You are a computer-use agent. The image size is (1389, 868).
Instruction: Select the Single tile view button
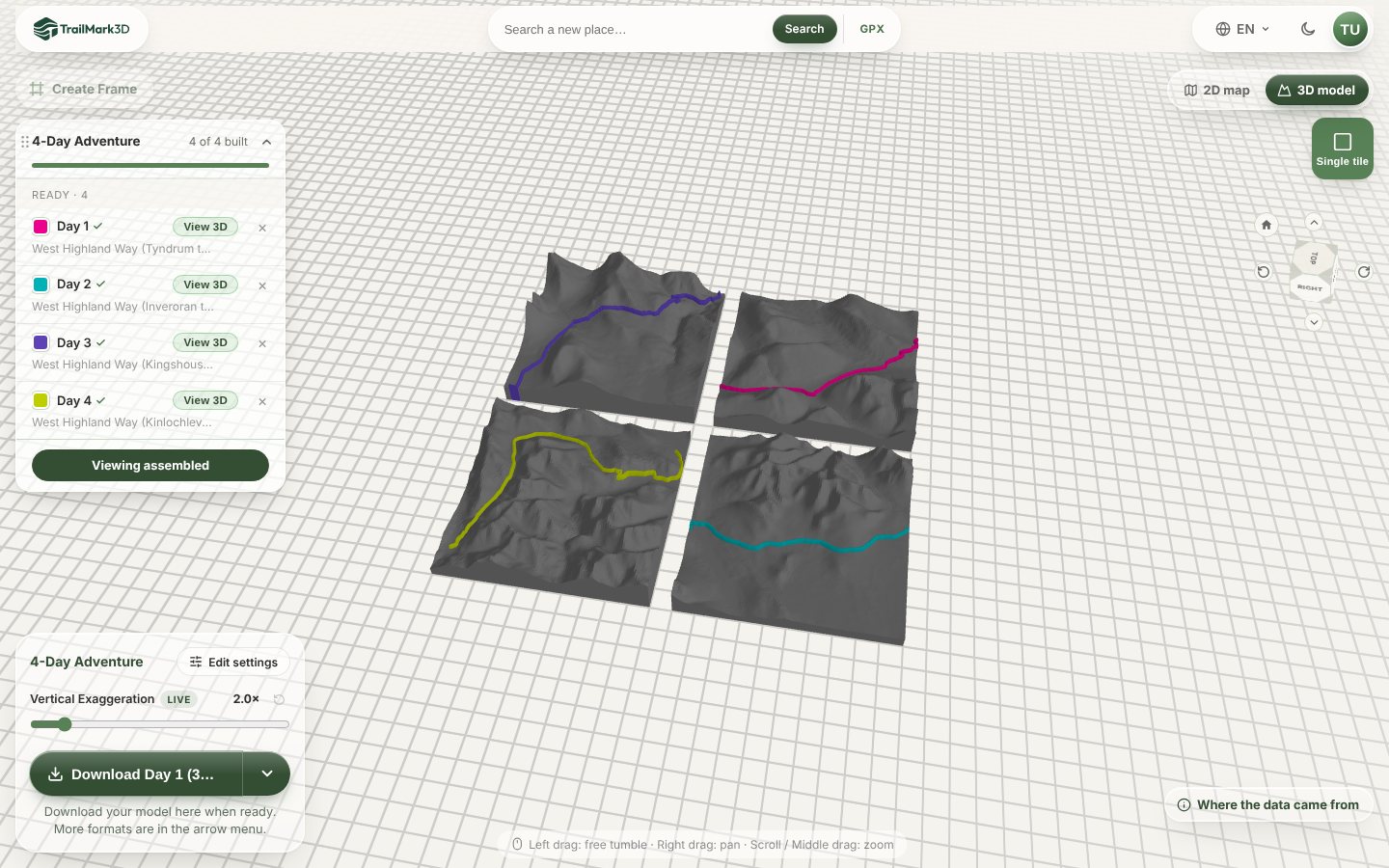[1342, 149]
